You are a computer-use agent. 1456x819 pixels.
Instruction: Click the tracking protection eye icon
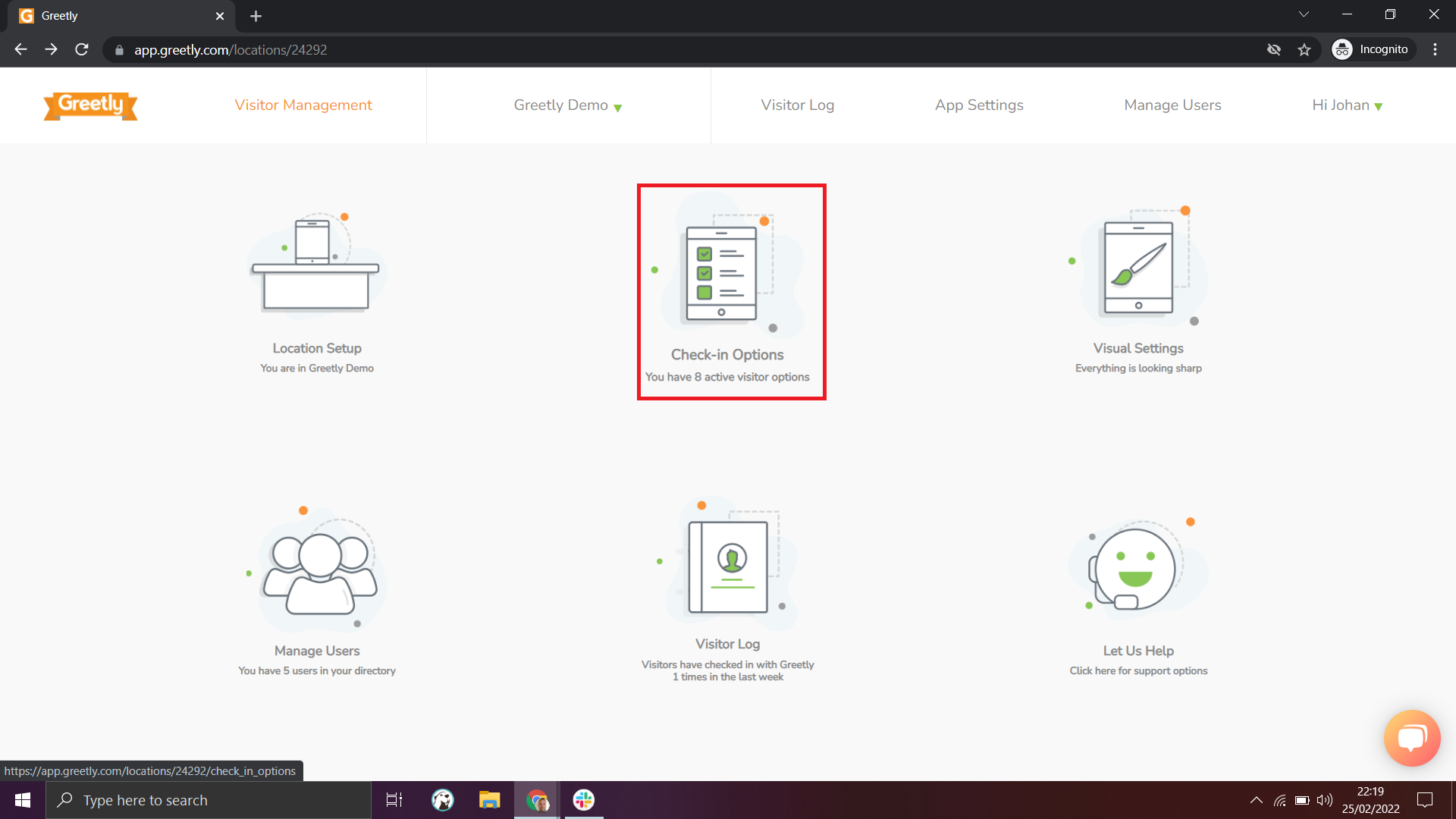coord(1273,49)
